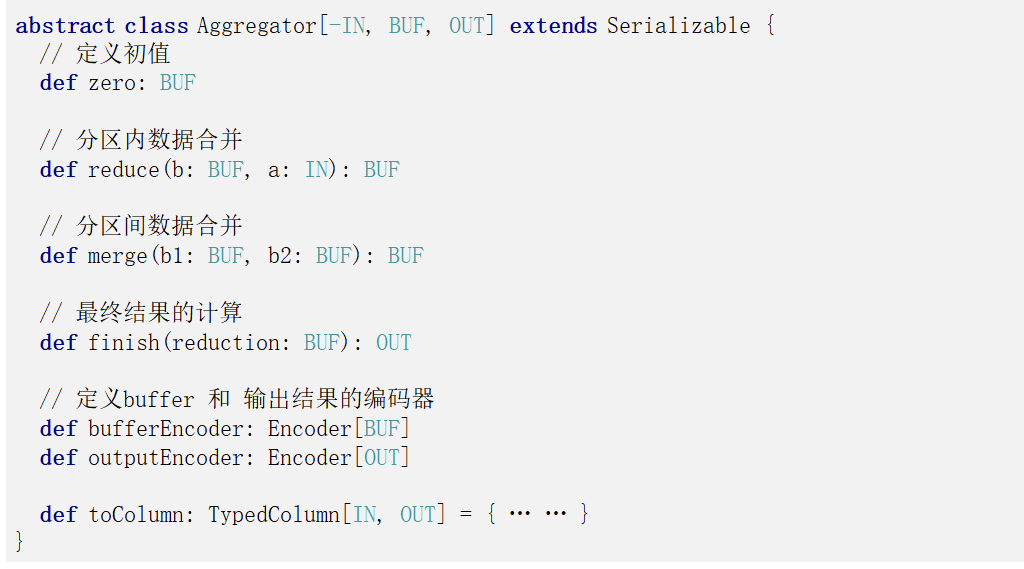Click the comment '最终结果的计算'
1024x569 pixels.
pos(159,312)
